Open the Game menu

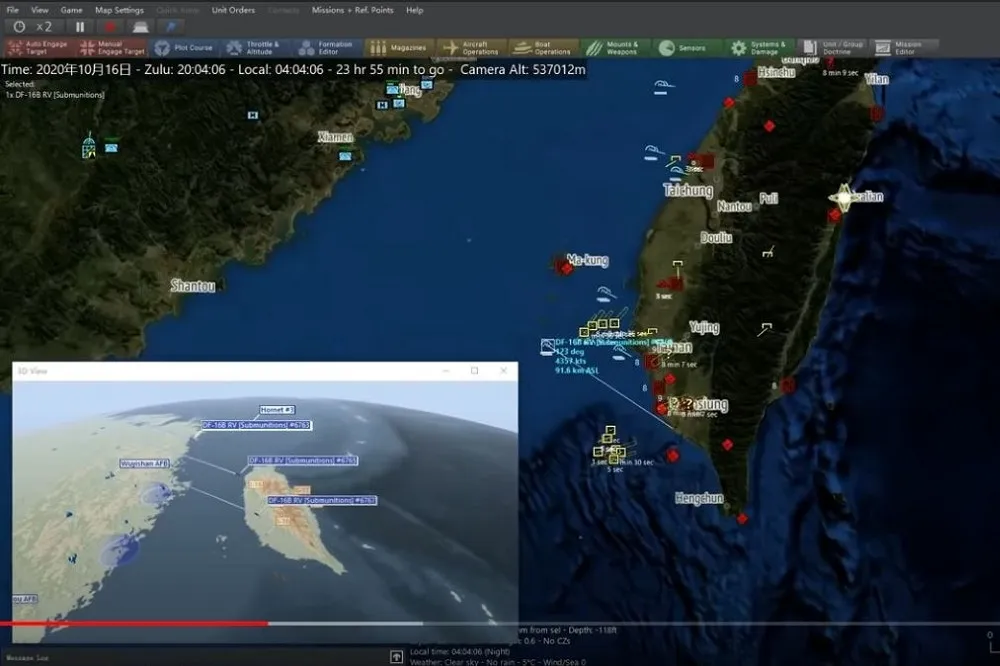tap(71, 10)
